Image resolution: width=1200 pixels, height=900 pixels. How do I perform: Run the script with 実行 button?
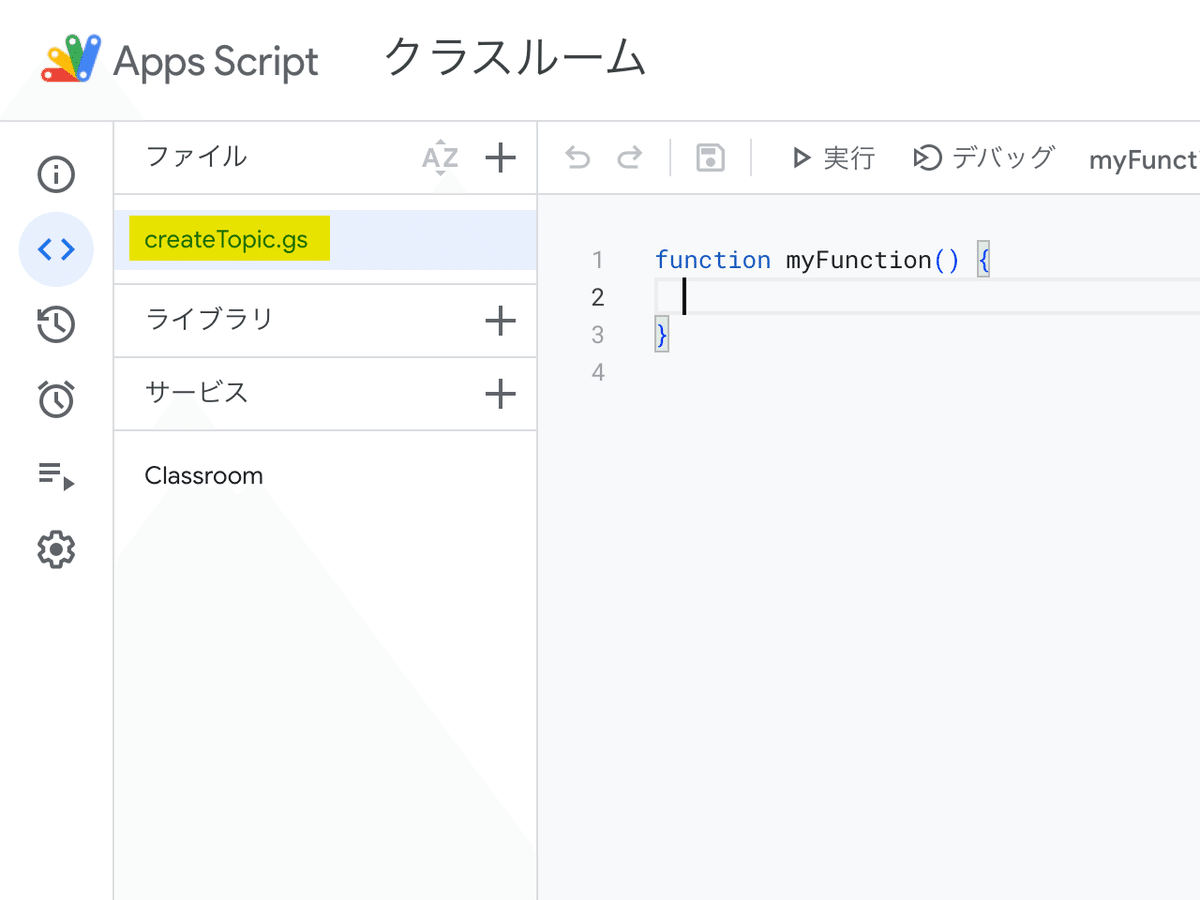click(832, 158)
